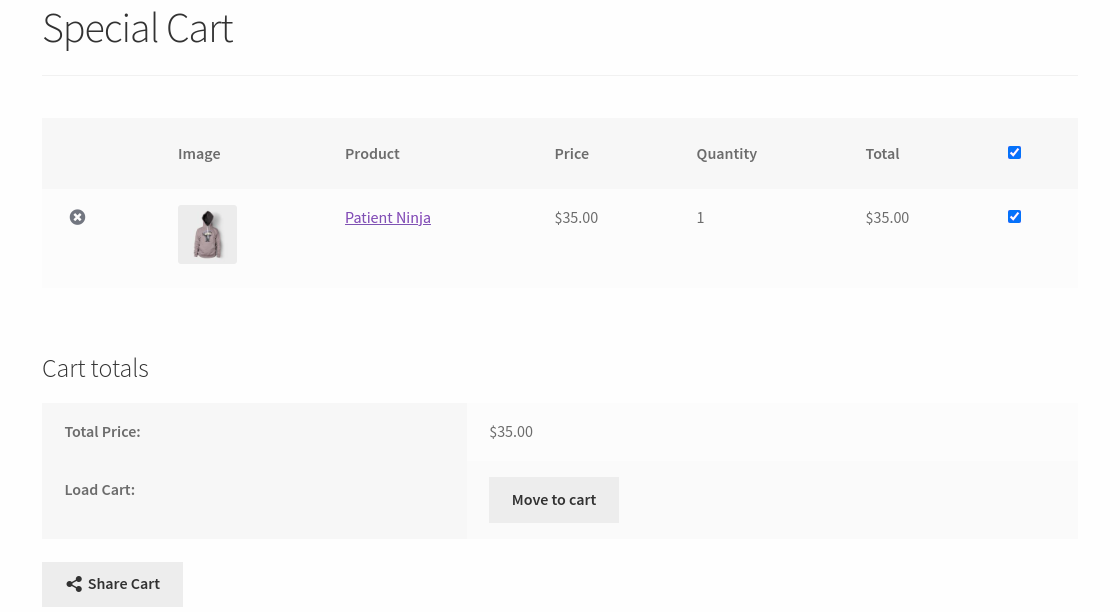The width and height of the screenshot is (1120, 612).
Task: Remove Patient Ninja from the cart
Action: click(77, 217)
